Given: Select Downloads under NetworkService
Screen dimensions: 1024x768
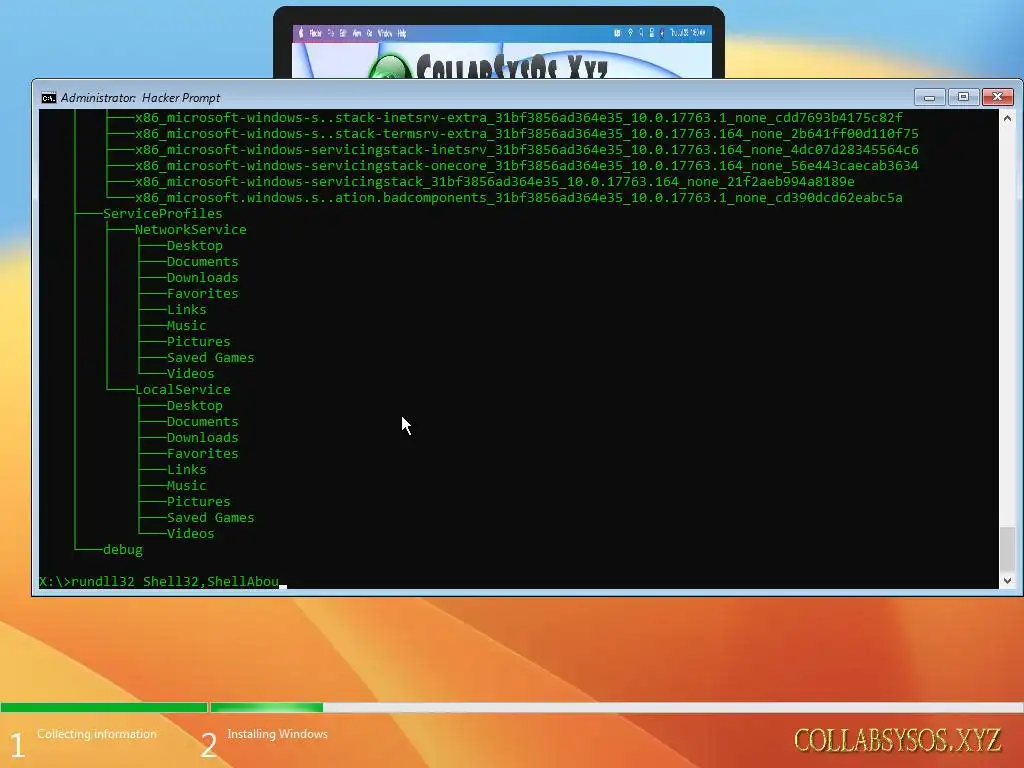Looking at the screenshot, I should [202, 278].
